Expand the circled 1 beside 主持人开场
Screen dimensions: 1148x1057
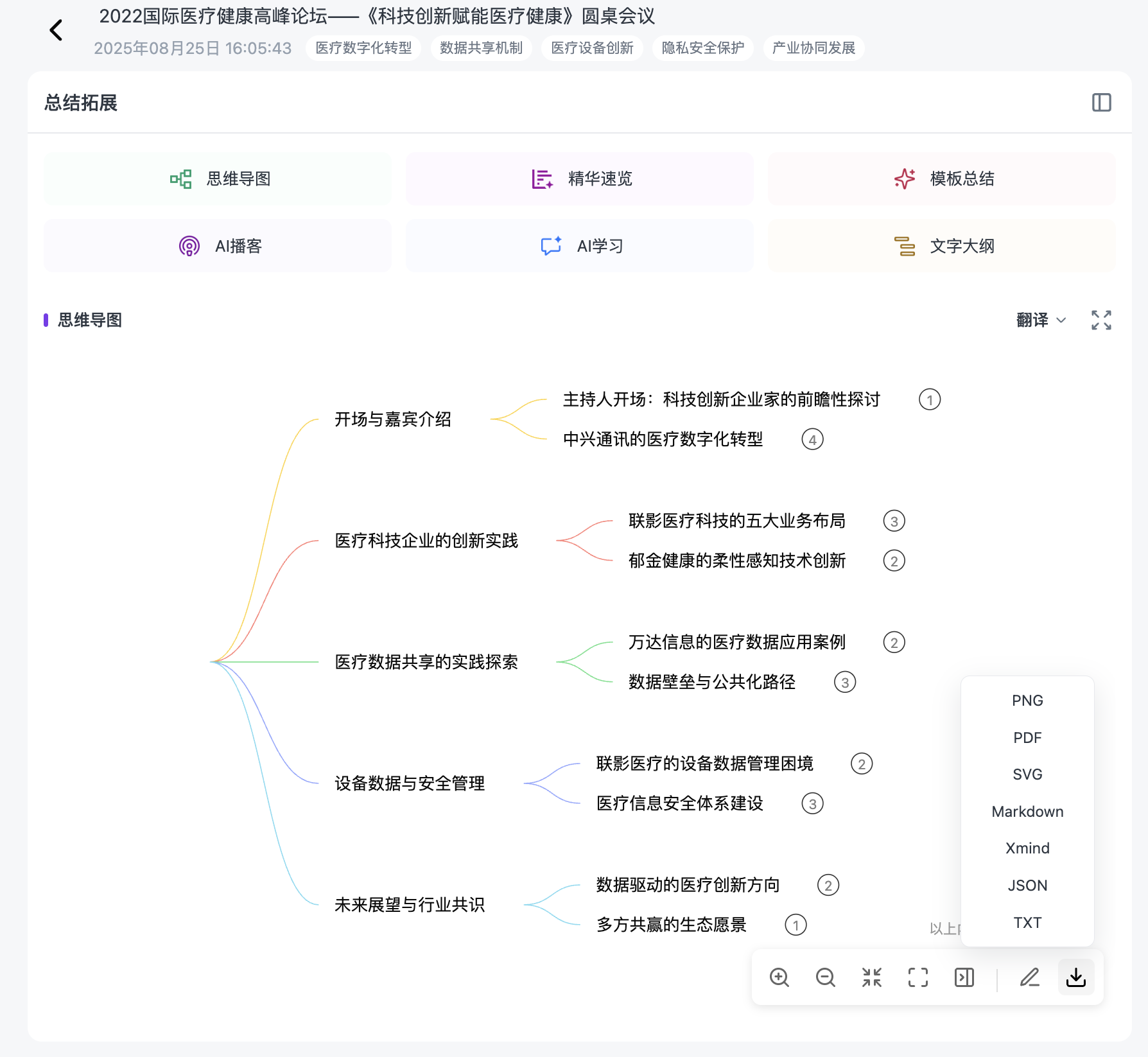tap(929, 399)
